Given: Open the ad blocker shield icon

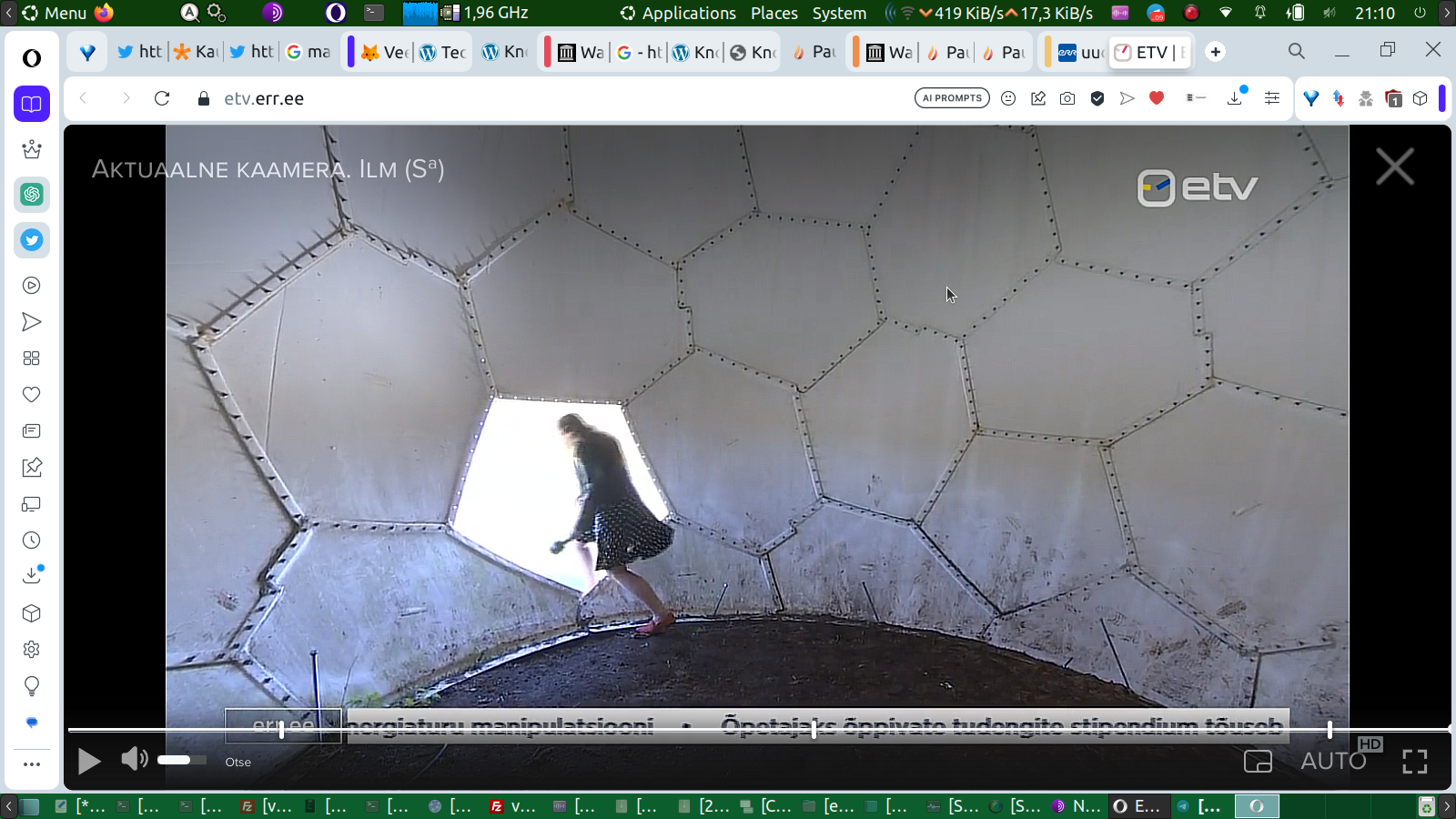Looking at the screenshot, I should pyautogui.click(x=1097, y=98).
